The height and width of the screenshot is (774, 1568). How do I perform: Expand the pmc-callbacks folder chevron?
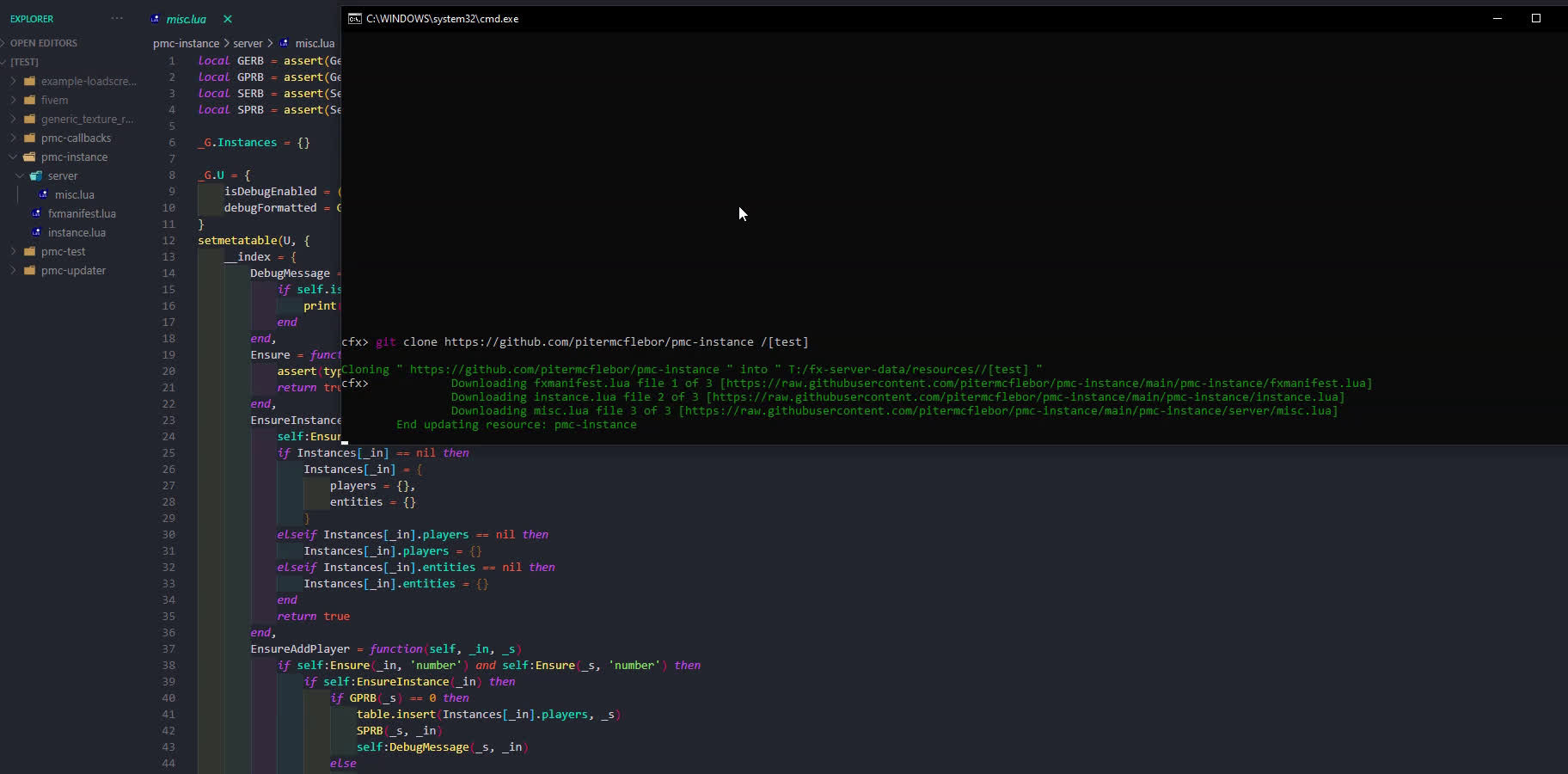pyautogui.click(x=13, y=138)
